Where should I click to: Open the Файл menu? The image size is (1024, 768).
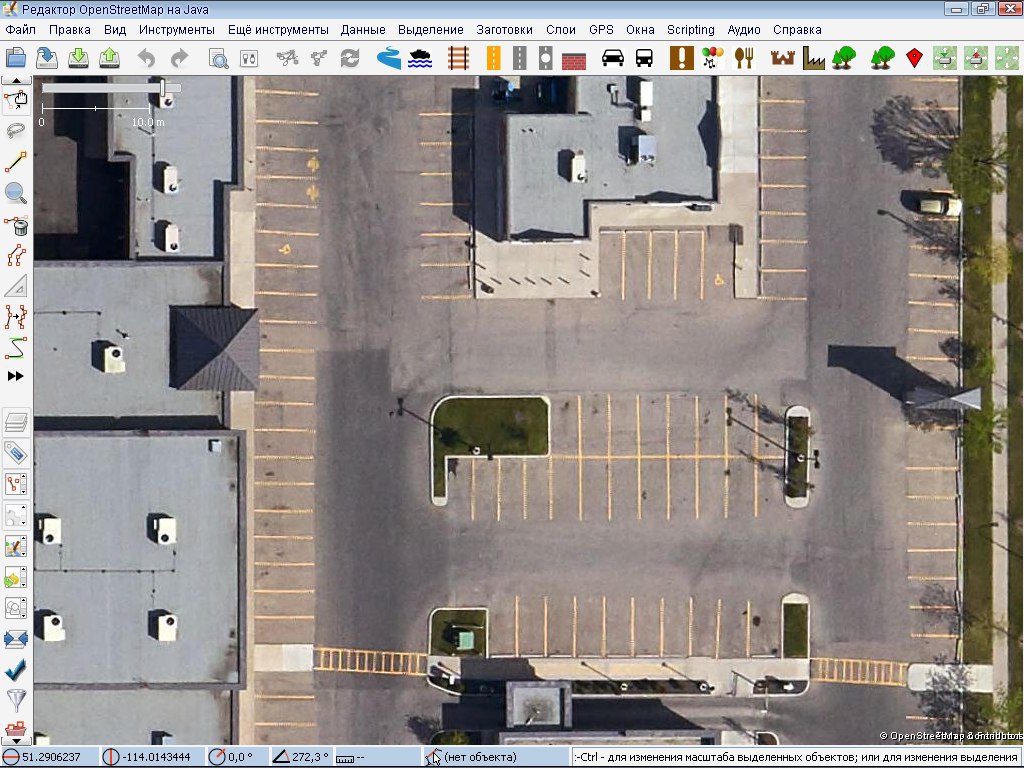(20, 30)
